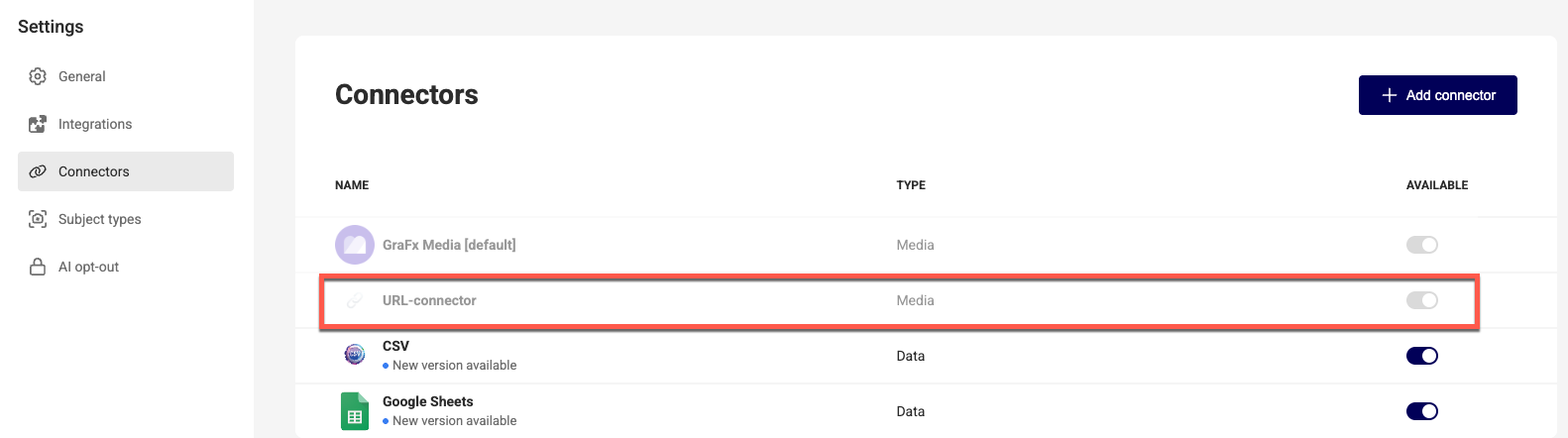Image resolution: width=1568 pixels, height=438 pixels.
Task: Click the Google Sheets green icon
Action: pyautogui.click(x=355, y=411)
